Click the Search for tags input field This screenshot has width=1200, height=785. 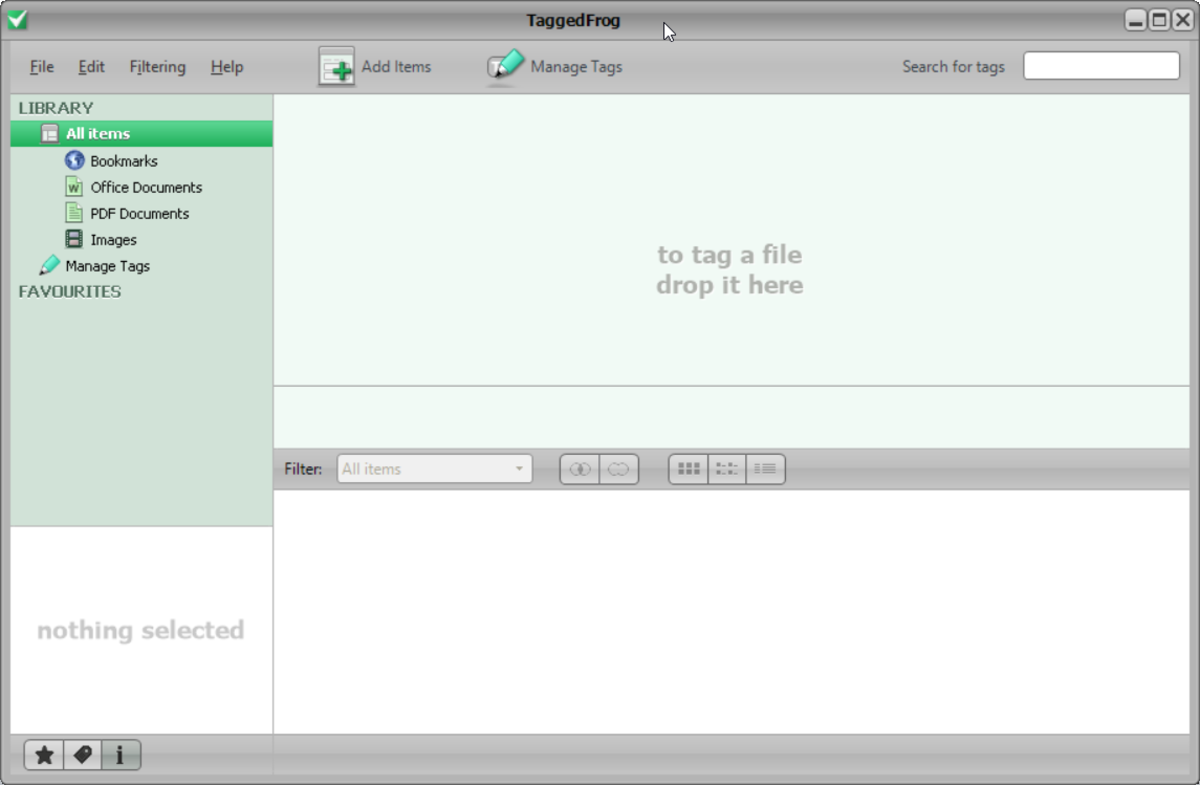click(x=1100, y=65)
